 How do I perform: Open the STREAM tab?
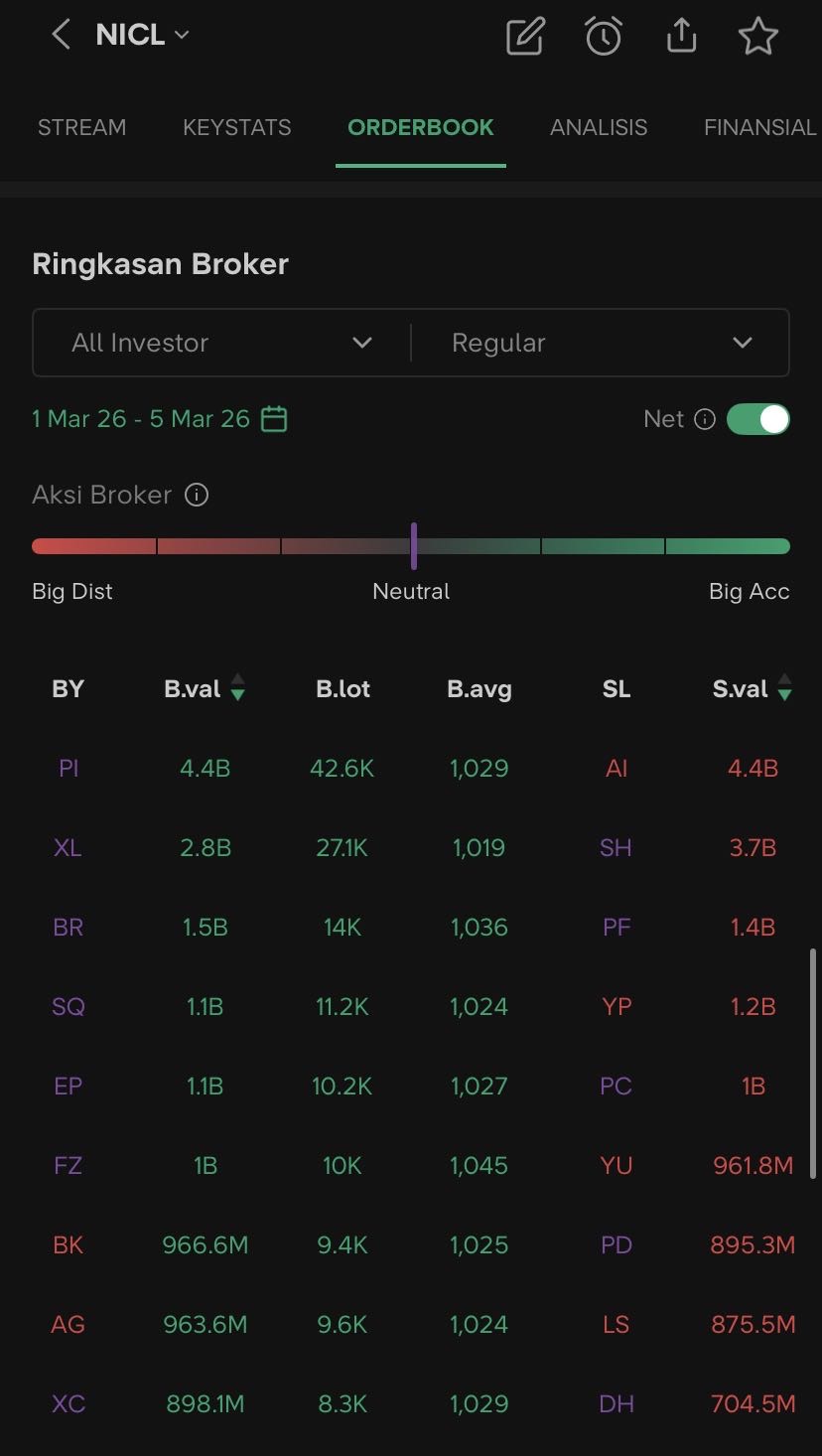tap(81, 127)
